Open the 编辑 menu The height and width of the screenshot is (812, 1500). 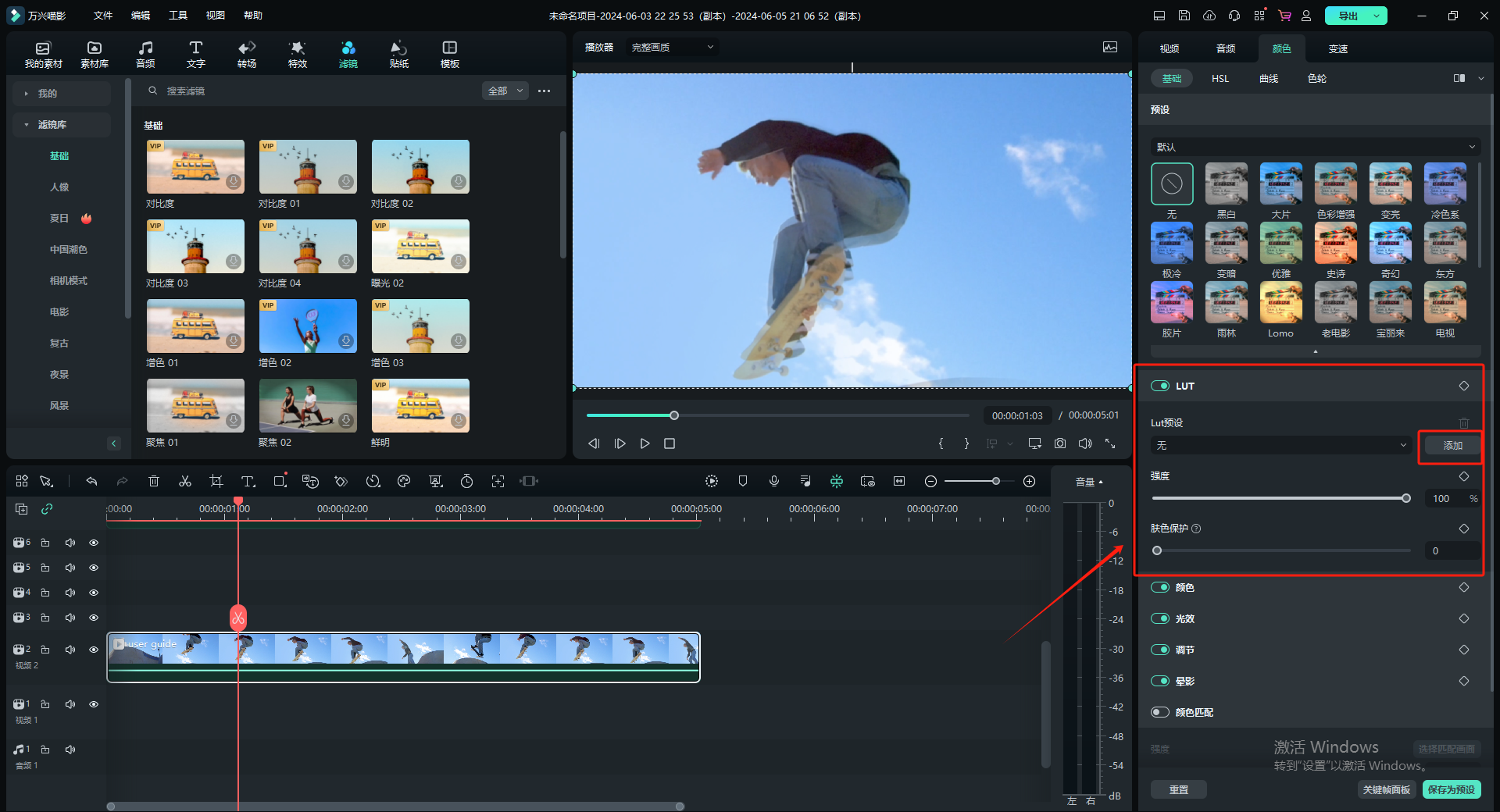(141, 16)
